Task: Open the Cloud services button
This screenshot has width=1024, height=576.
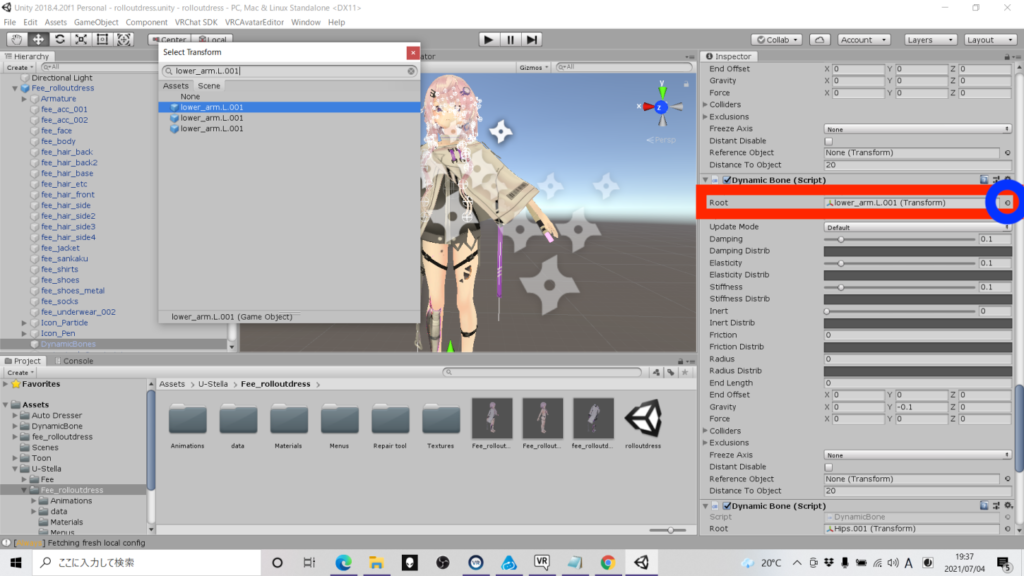Action: pos(820,40)
